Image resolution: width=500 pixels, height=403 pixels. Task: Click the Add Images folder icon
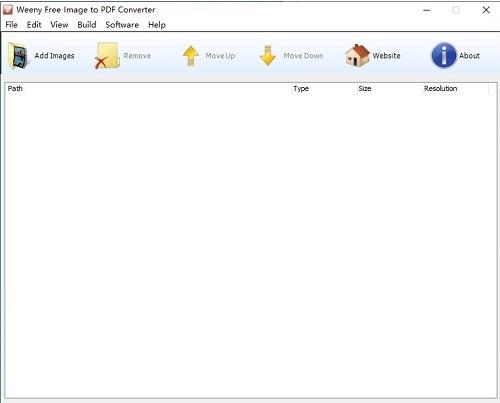pyautogui.click(x=18, y=56)
